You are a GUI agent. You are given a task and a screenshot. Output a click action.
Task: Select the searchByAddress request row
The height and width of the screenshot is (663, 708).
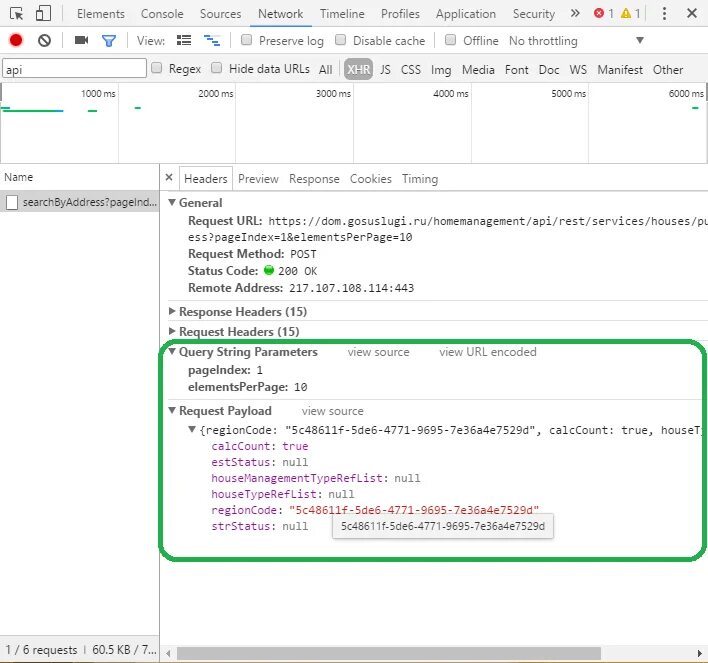click(79, 202)
